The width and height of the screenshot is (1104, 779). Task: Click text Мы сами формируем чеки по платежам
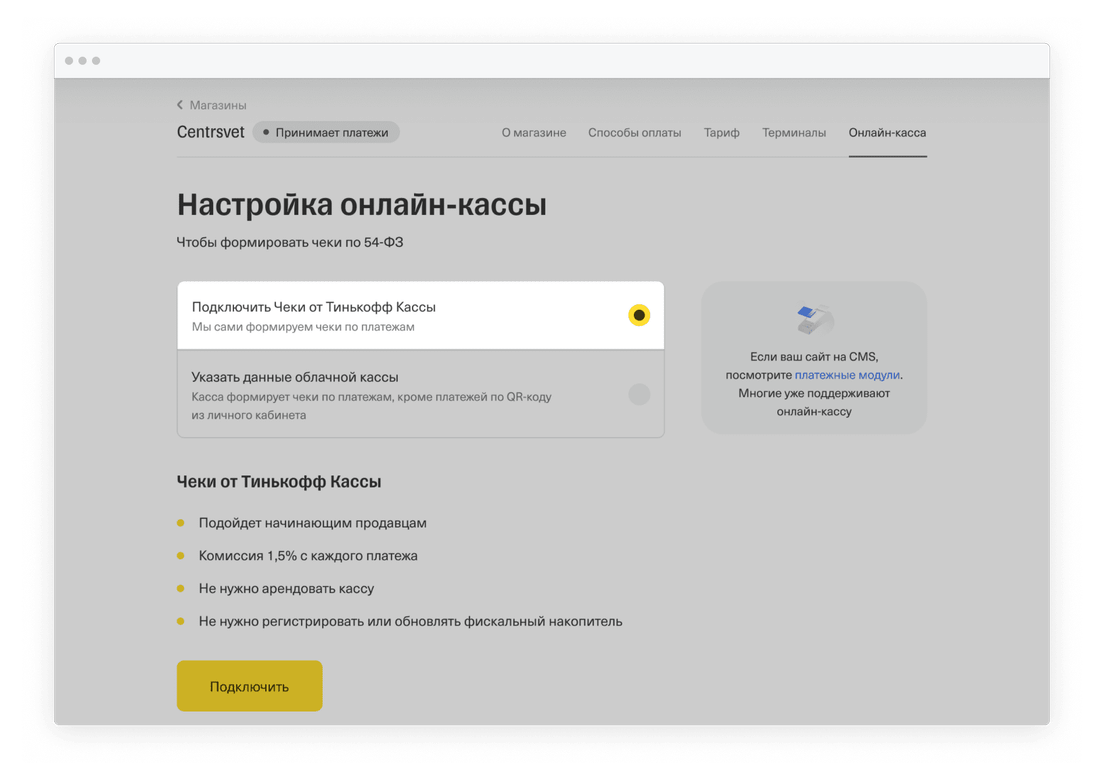(303, 327)
